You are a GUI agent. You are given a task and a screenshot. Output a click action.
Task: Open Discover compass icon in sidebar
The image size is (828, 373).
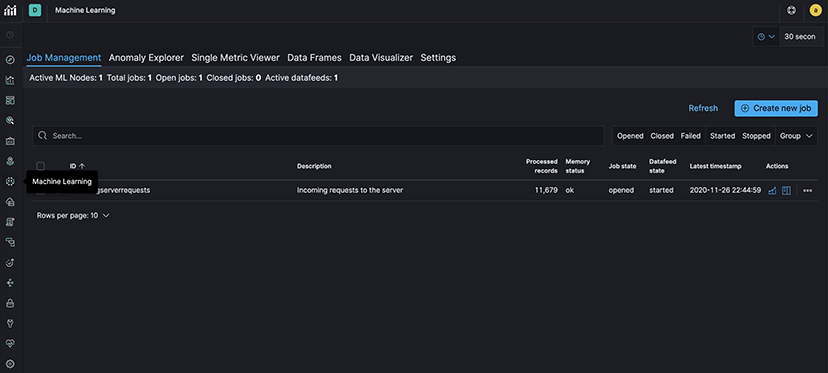[10, 60]
